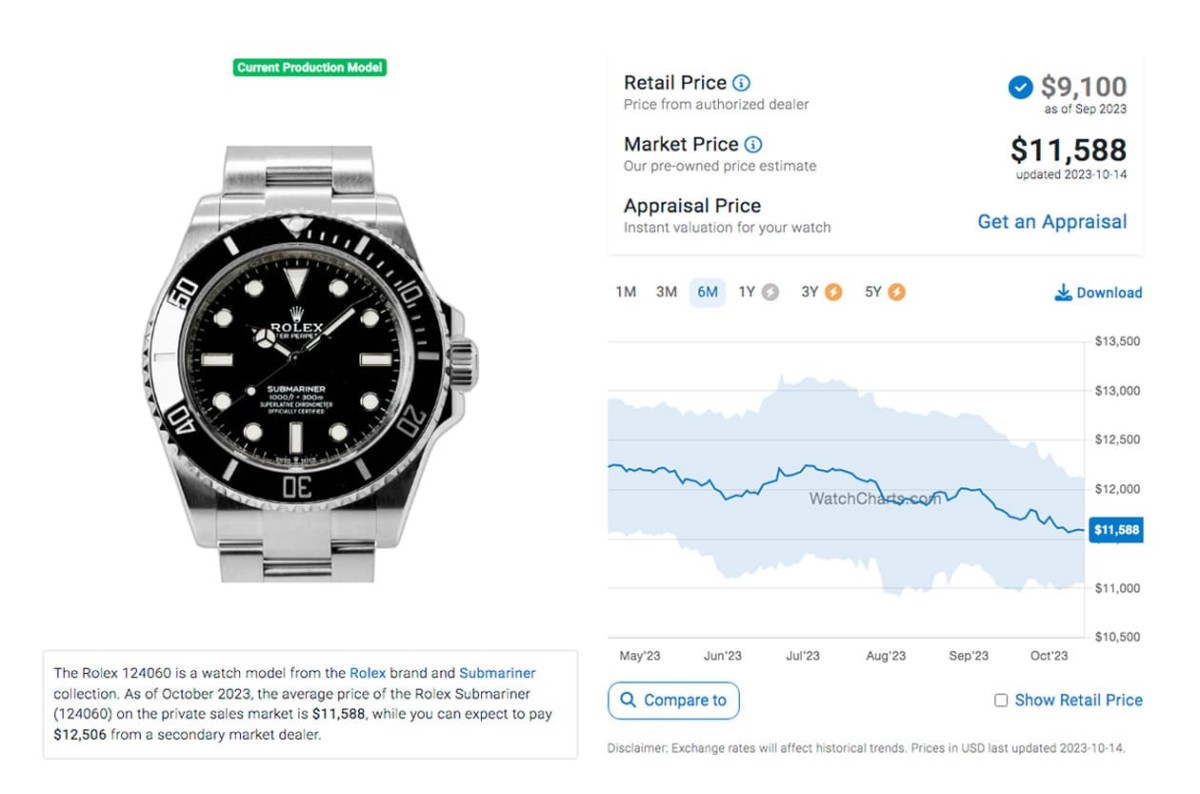Click the Download arrow icon

click(1063, 293)
